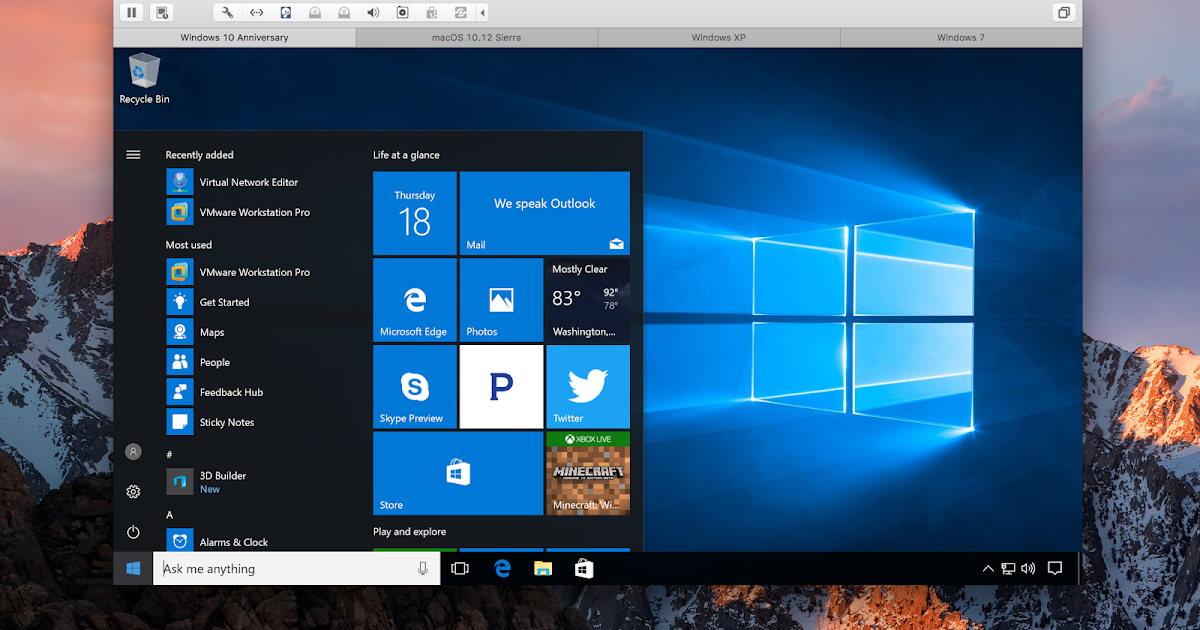Open Task View on taskbar

coord(460,568)
